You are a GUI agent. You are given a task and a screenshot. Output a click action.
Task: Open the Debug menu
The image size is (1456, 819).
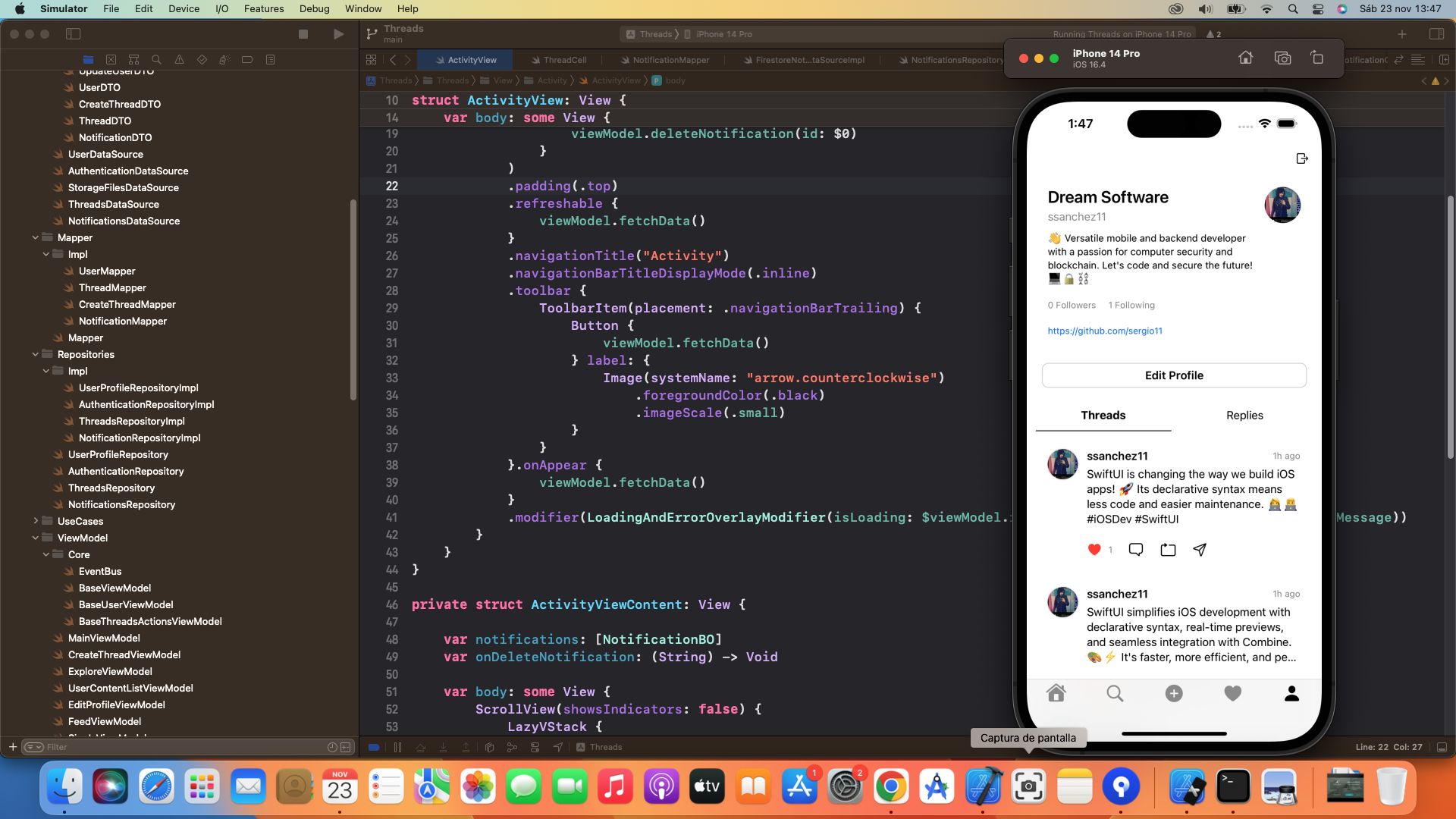click(314, 8)
